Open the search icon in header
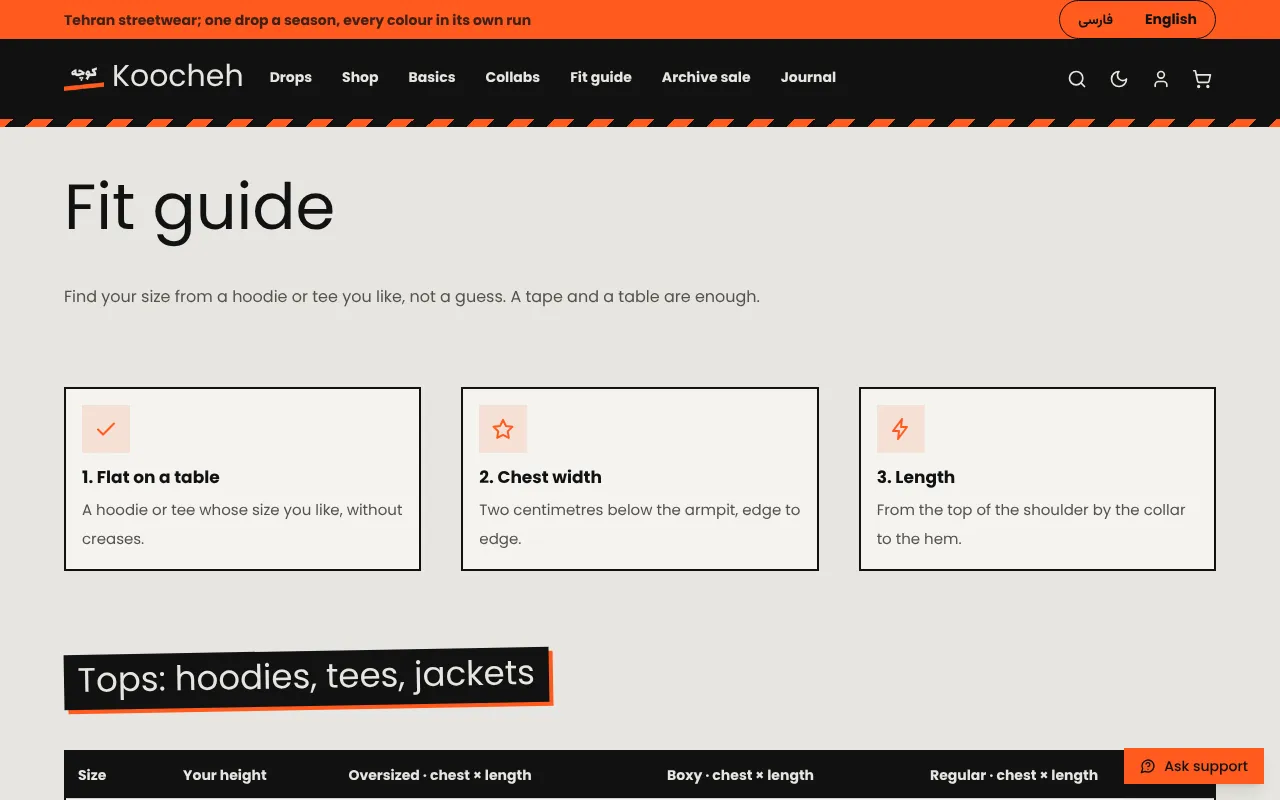Image resolution: width=1280 pixels, height=800 pixels. (x=1077, y=79)
